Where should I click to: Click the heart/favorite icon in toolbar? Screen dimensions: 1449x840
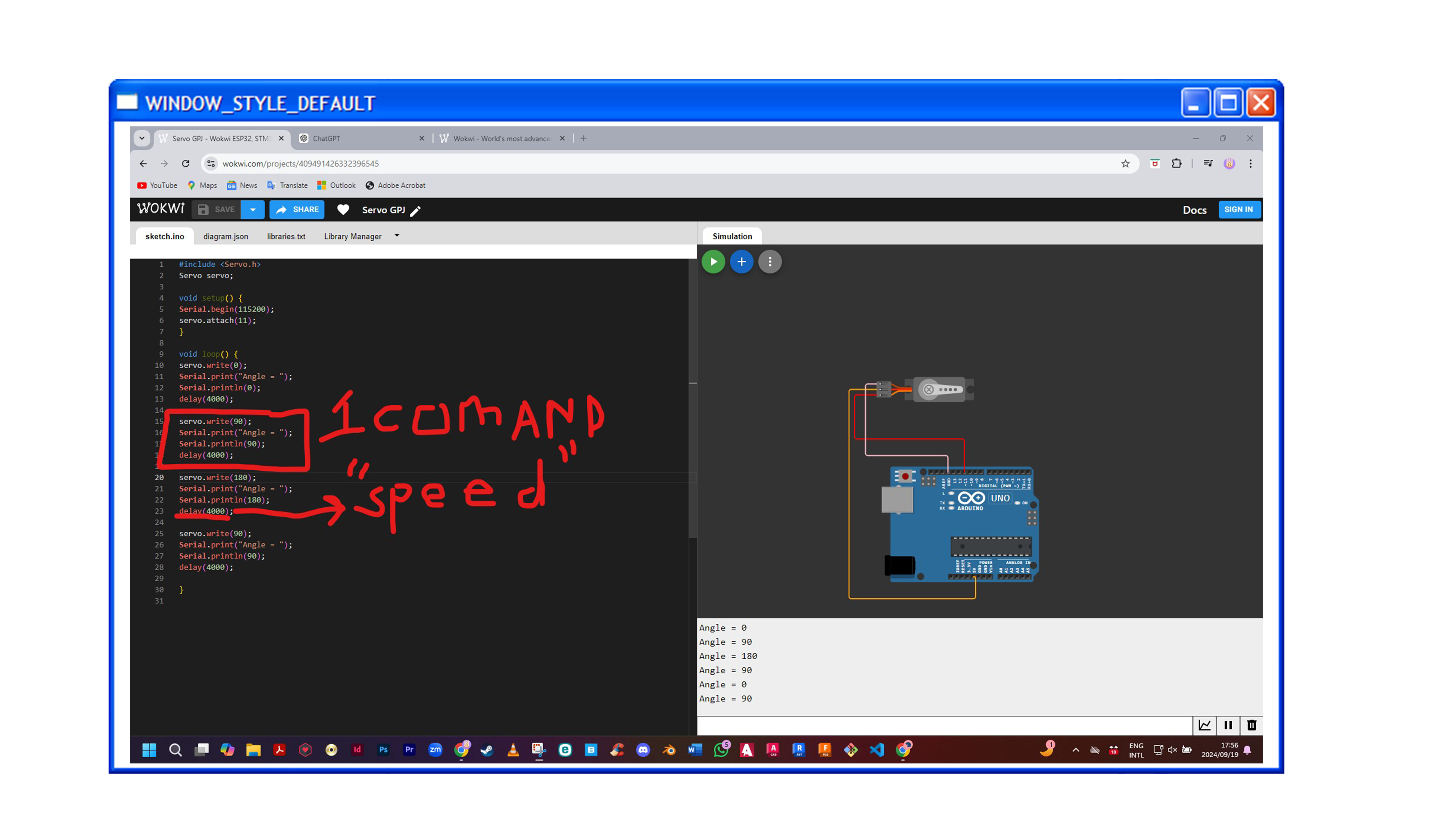(344, 209)
